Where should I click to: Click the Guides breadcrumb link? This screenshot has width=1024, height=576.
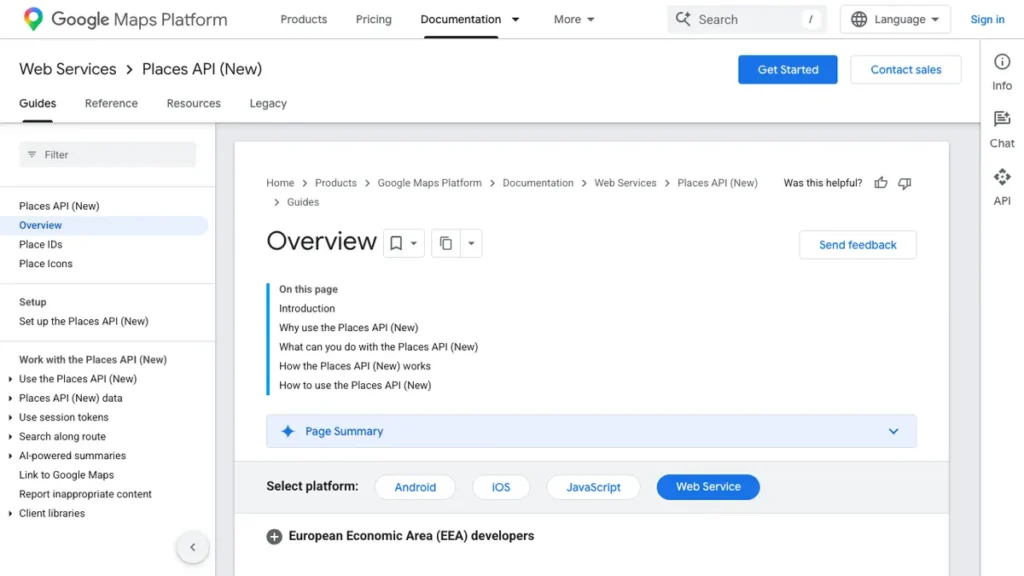[303, 202]
